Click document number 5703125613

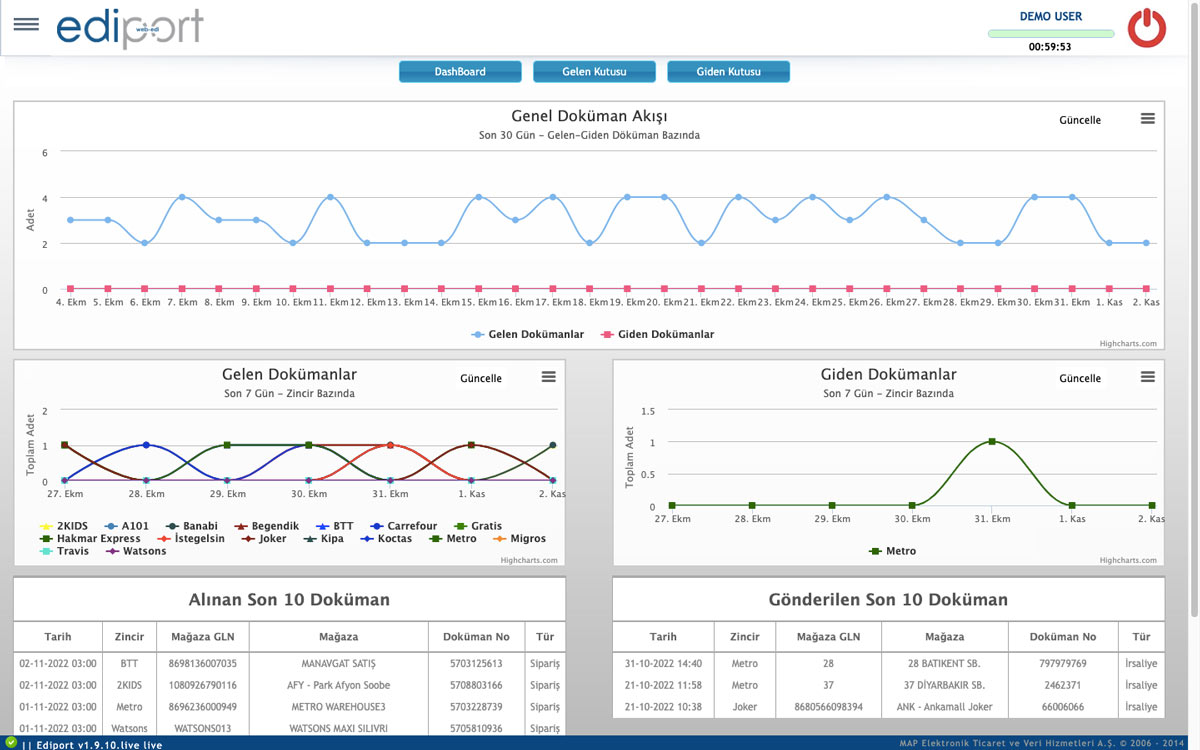[x=476, y=664]
